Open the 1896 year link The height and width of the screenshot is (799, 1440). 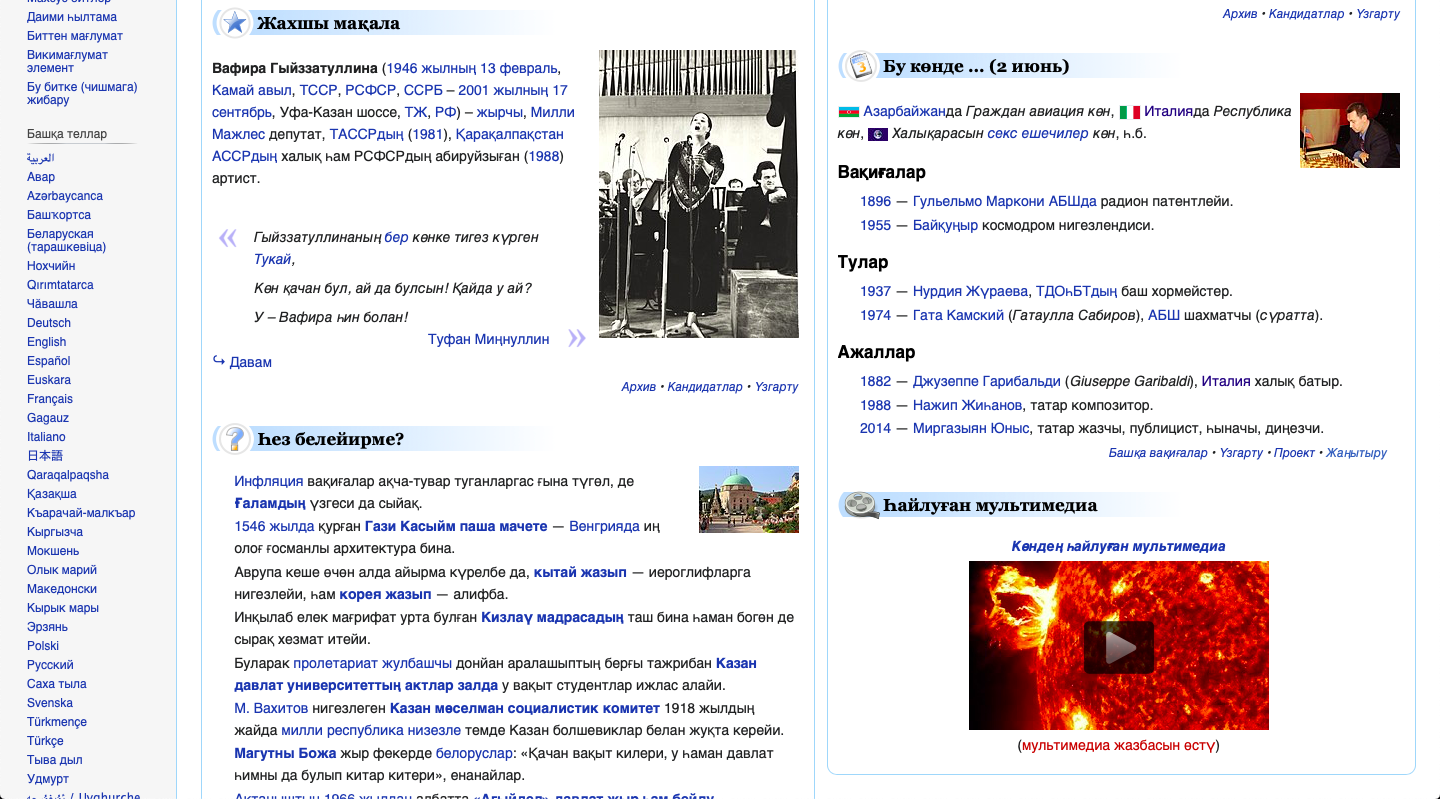tap(875, 201)
